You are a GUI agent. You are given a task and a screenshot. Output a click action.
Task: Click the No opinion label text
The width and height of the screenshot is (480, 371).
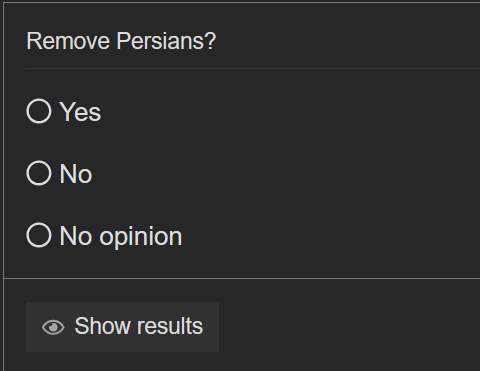pos(121,237)
